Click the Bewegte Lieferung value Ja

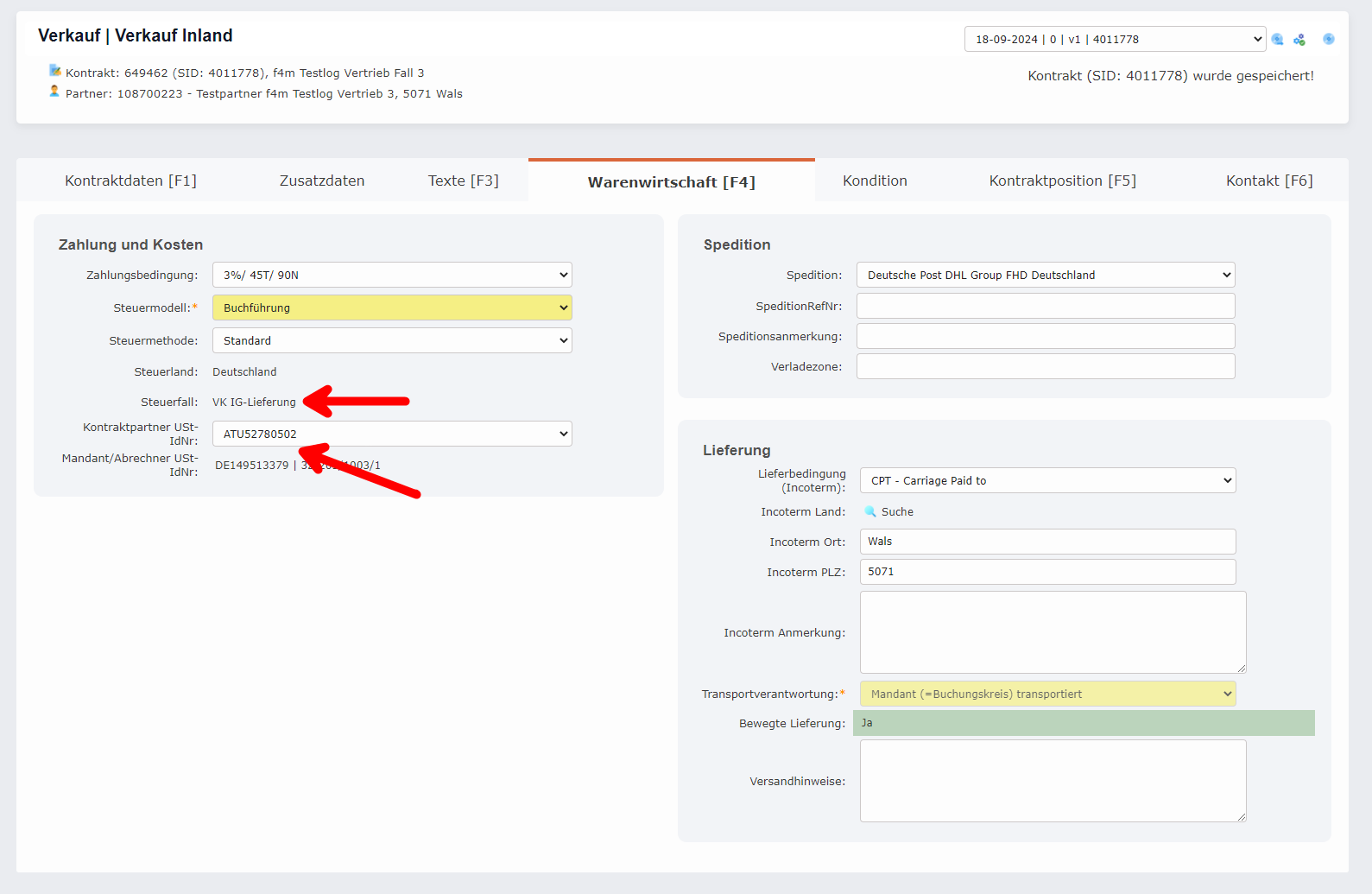click(x=1084, y=723)
